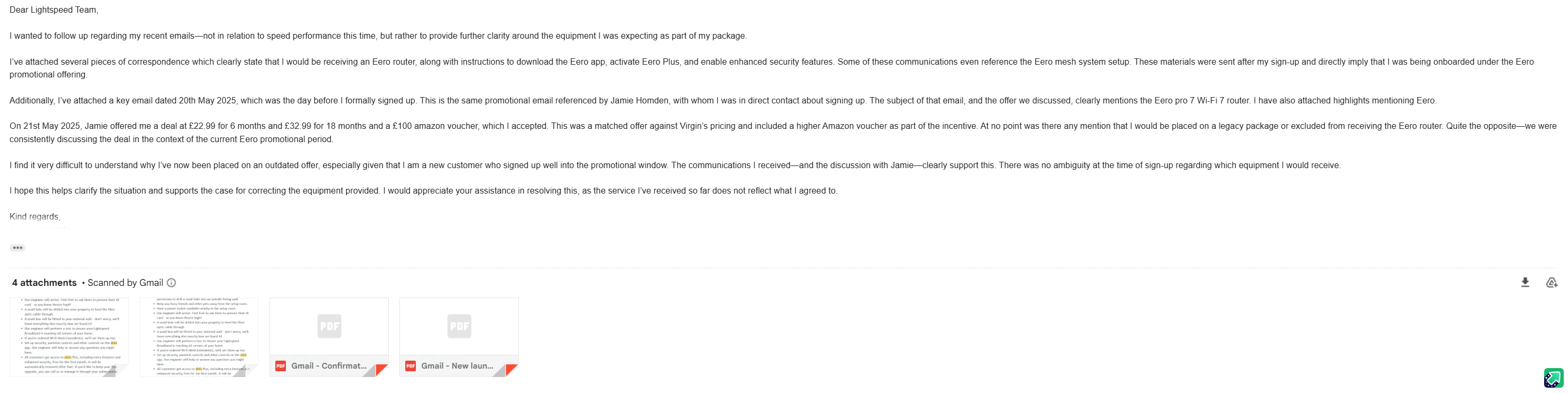Click gray PDF placeholder in Confirmat... attachment preview
Image resolution: width=1568 pixels, height=393 pixels.
[x=329, y=326]
